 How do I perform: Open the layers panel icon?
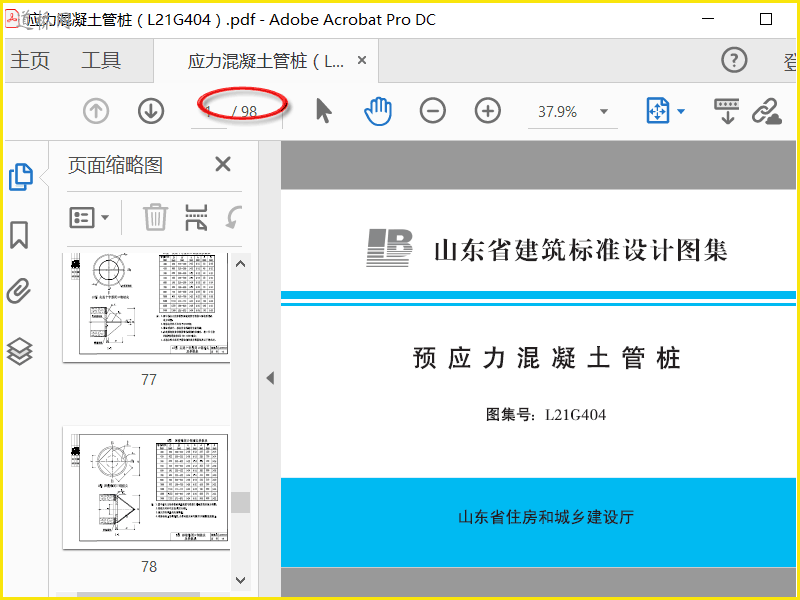(20, 352)
